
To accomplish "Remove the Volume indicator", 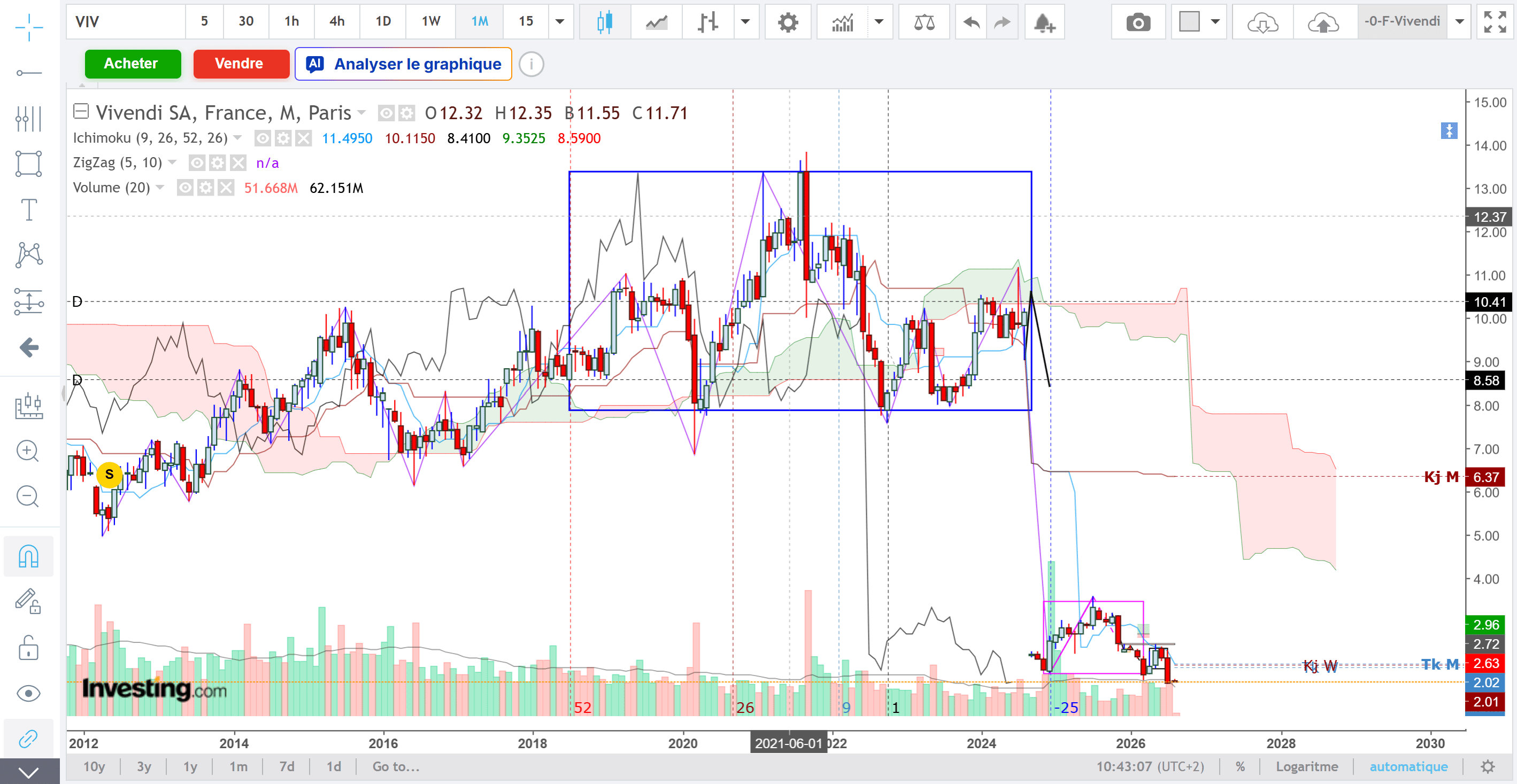I will pos(226,188).
